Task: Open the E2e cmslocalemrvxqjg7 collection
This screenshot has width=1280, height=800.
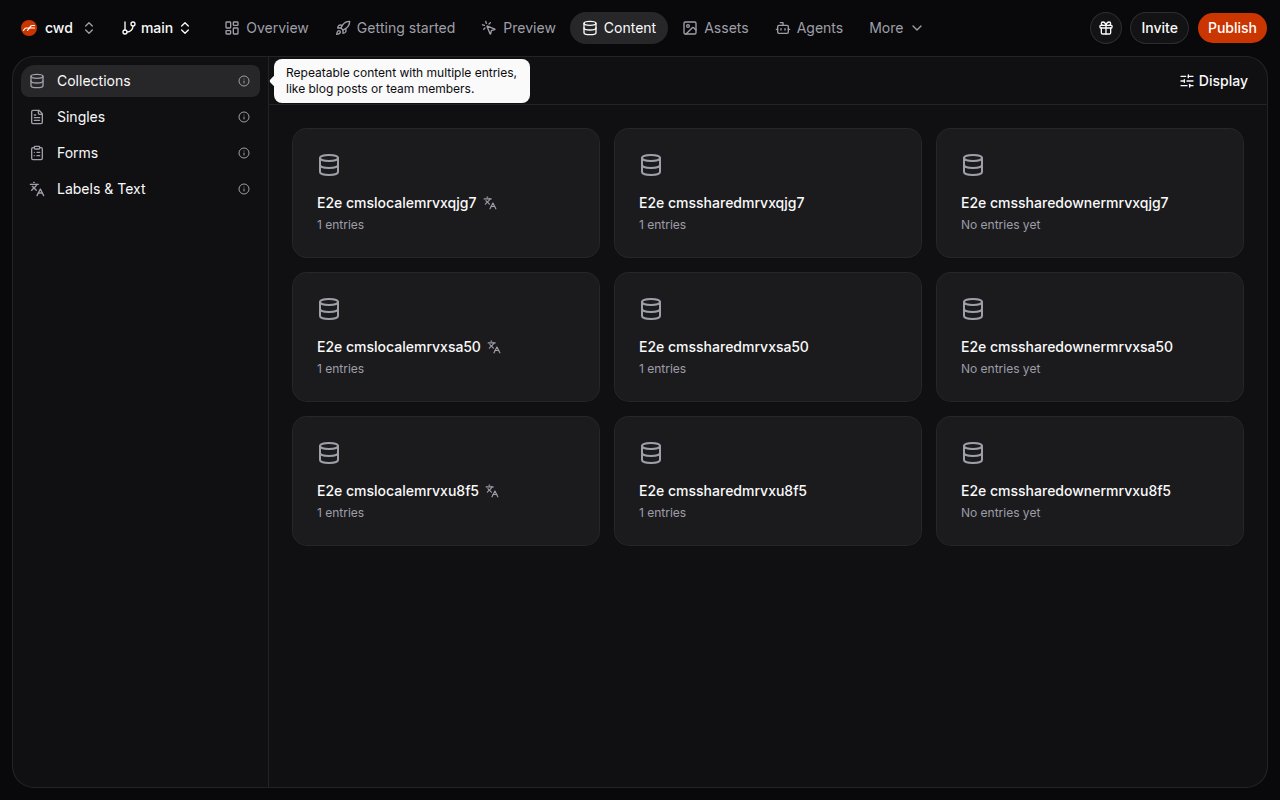Action: click(x=446, y=193)
